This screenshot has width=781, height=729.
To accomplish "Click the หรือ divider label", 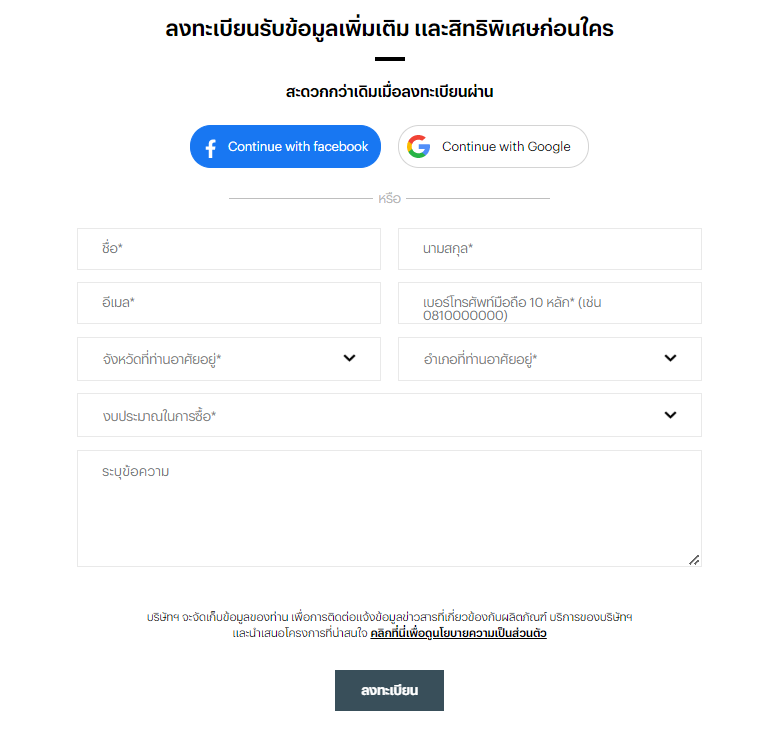I will pos(390,199).
